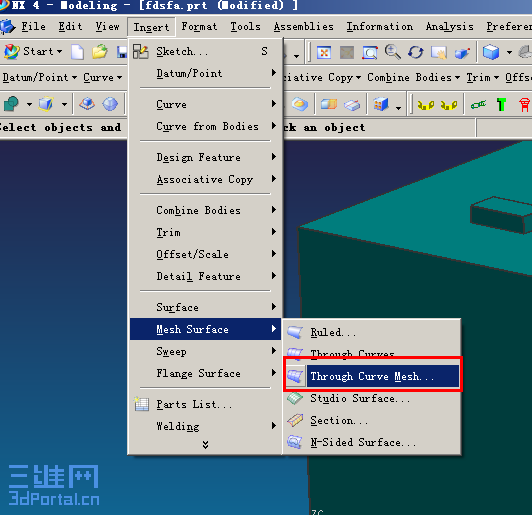Click the sheet thicken icon
The image size is (532, 515).
(x=352, y=105)
